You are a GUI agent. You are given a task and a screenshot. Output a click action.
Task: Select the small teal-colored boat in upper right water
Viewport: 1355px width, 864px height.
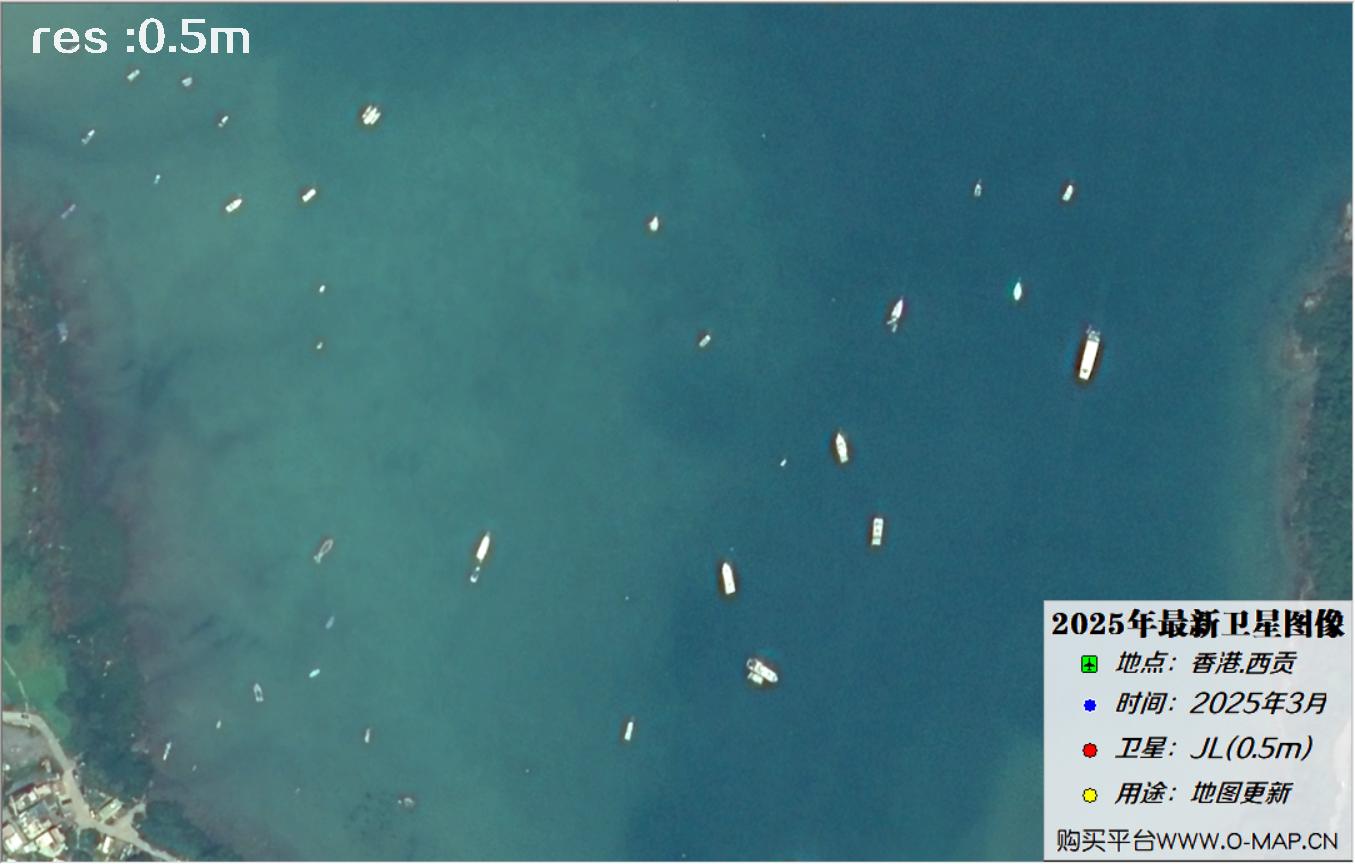1017,291
